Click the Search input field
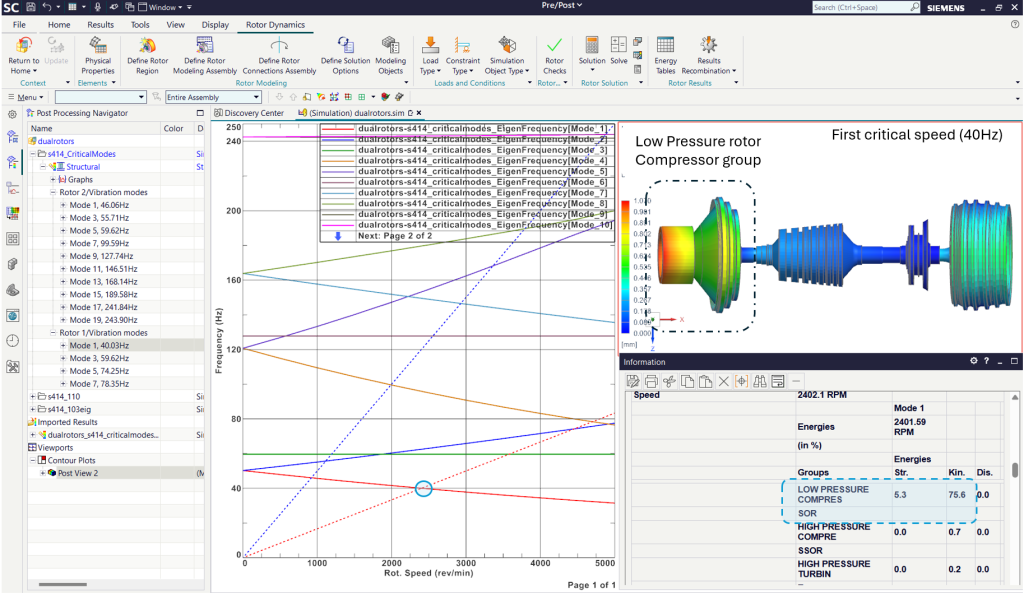The height and width of the screenshot is (593, 1024). [860, 7]
